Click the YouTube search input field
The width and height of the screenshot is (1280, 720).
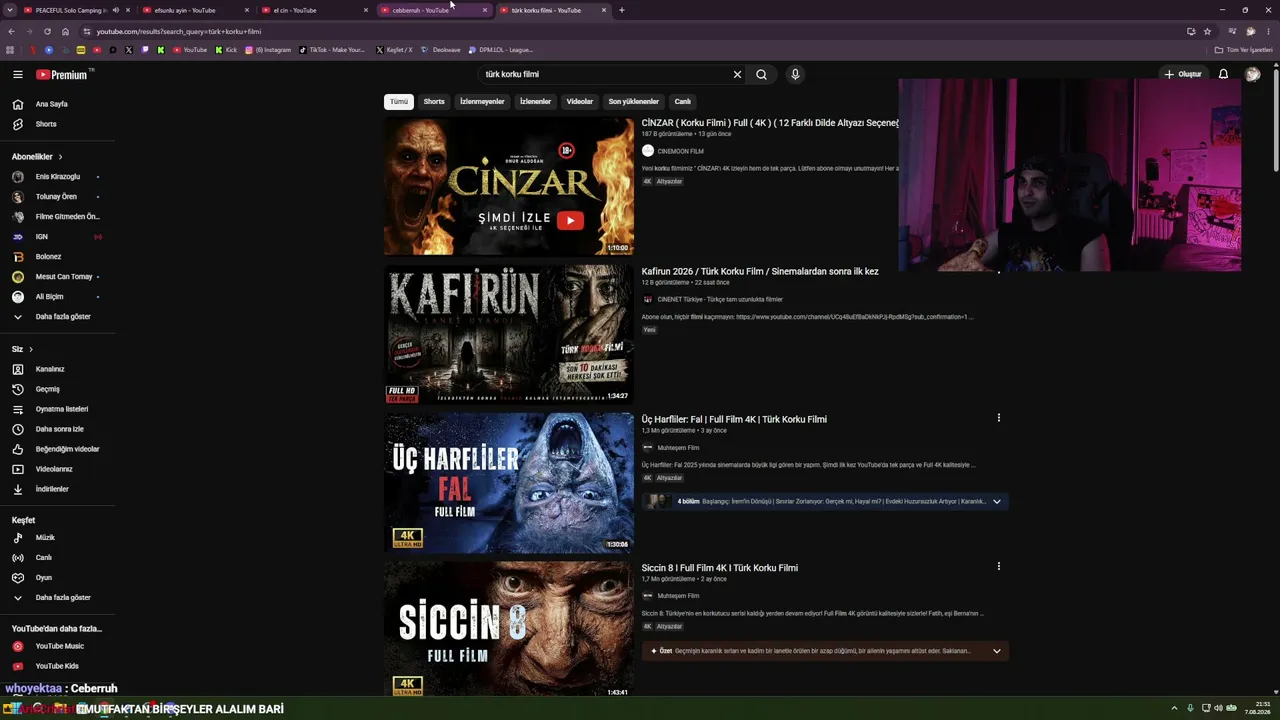(x=605, y=74)
